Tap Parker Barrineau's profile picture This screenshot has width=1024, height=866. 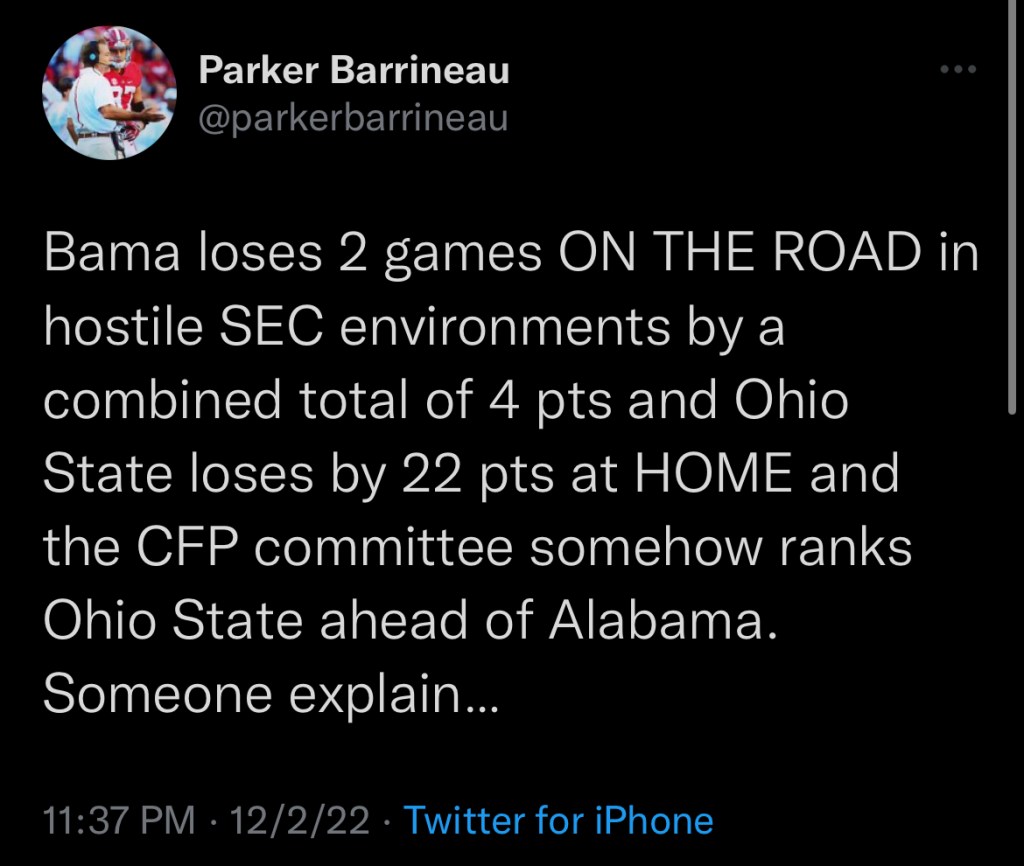point(110,93)
